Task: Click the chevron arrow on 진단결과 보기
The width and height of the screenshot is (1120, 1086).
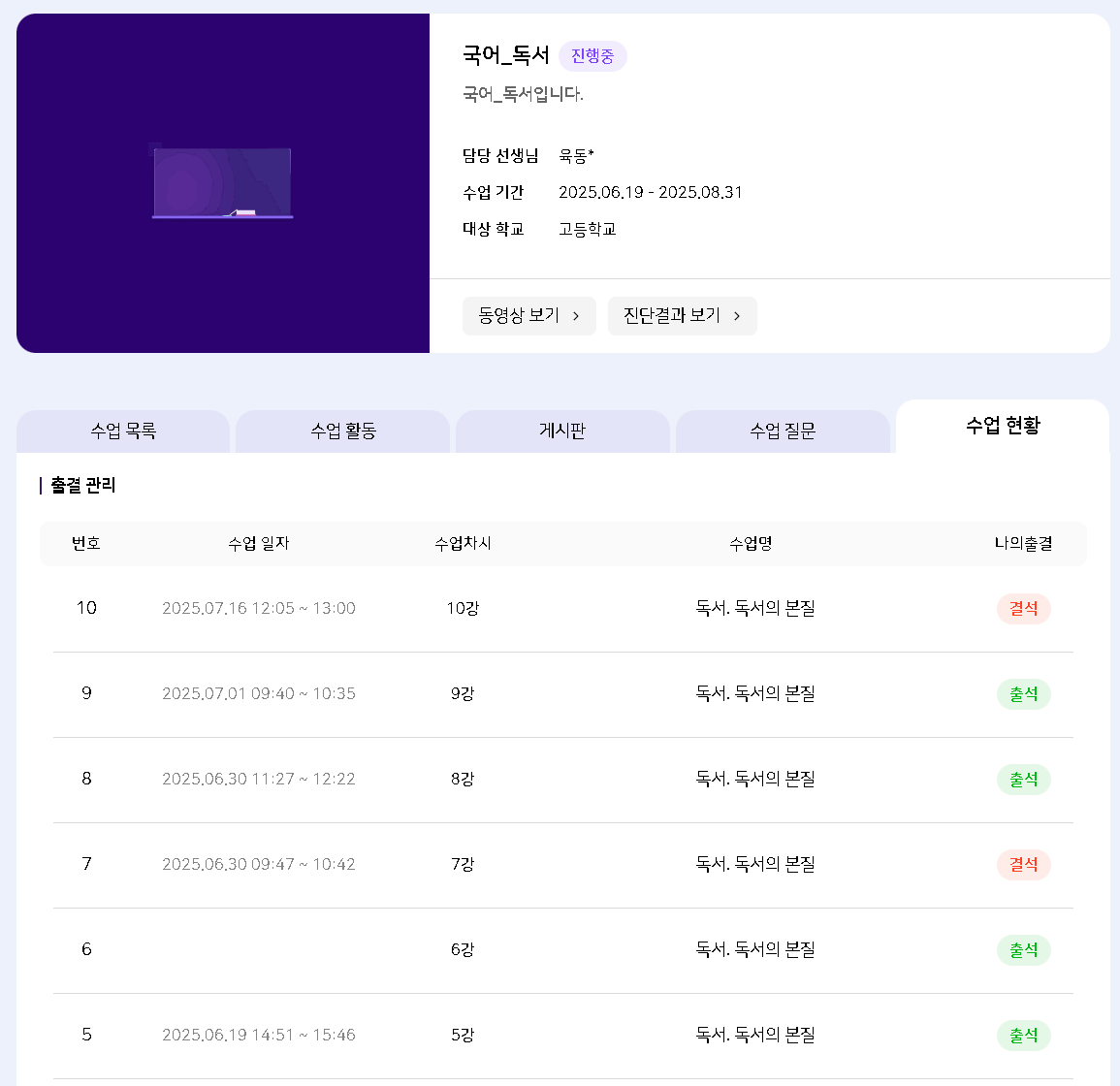Action: point(737,316)
